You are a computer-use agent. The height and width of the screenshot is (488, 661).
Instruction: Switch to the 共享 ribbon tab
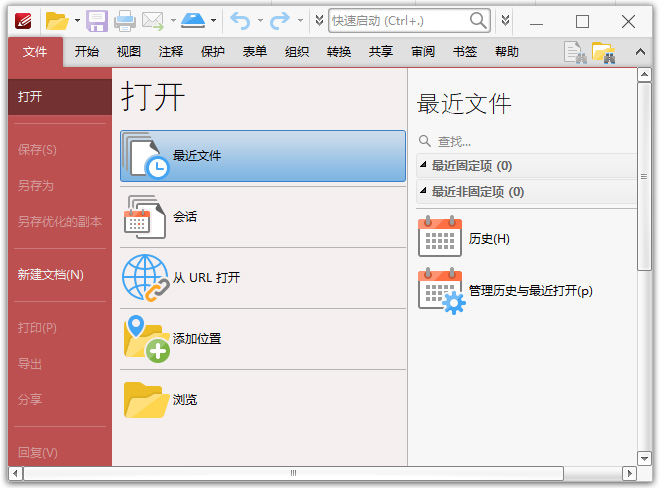381,52
